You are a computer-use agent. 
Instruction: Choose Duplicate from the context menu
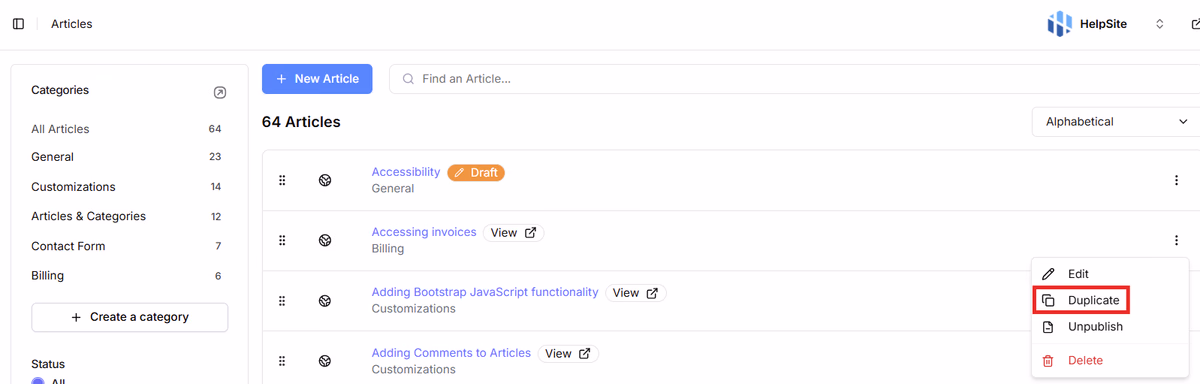[x=1110, y=300]
